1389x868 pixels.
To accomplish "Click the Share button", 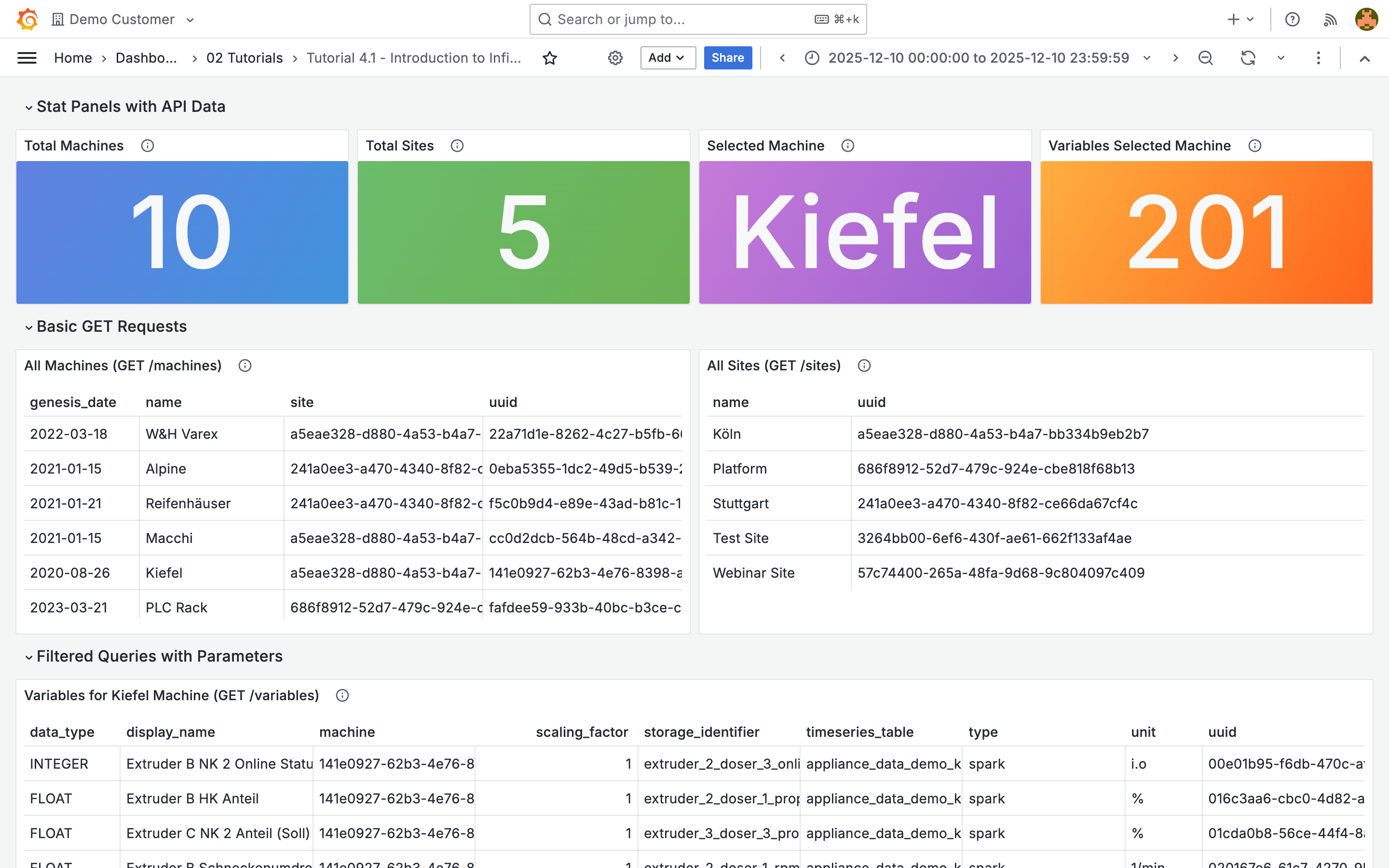I will (x=727, y=58).
